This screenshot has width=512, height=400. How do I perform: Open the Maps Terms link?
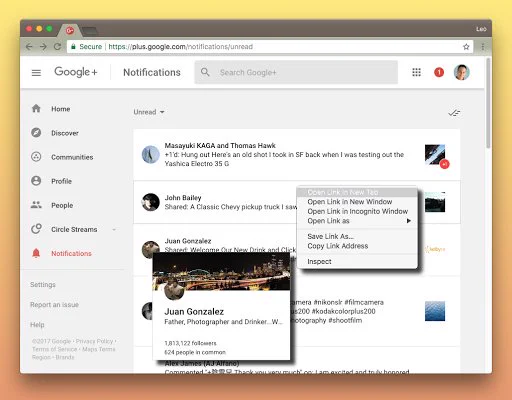[x=99, y=349]
